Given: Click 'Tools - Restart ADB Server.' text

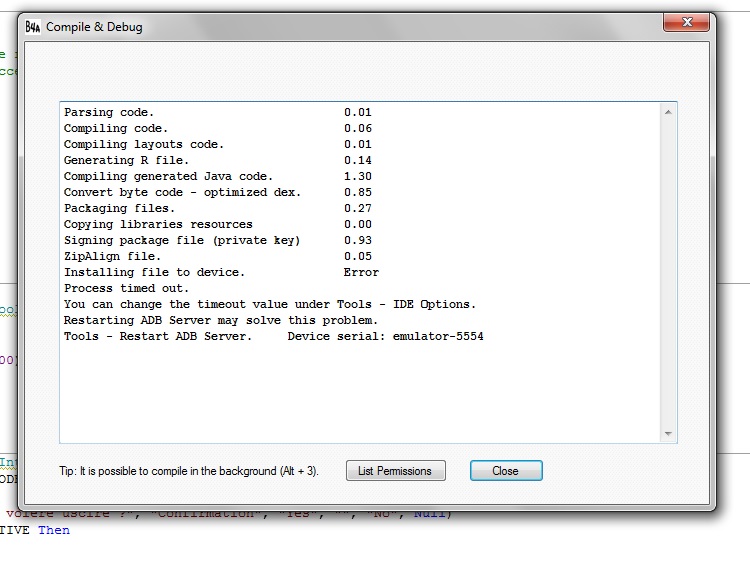Looking at the screenshot, I should [x=157, y=337].
